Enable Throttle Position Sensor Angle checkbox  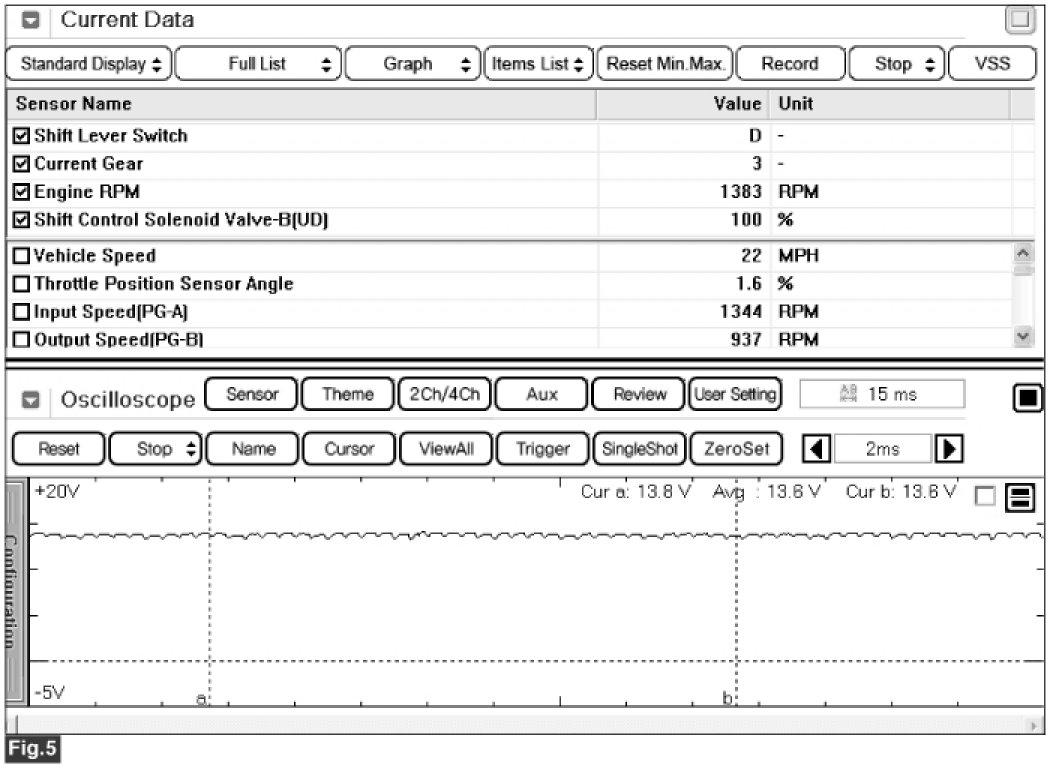[22, 284]
